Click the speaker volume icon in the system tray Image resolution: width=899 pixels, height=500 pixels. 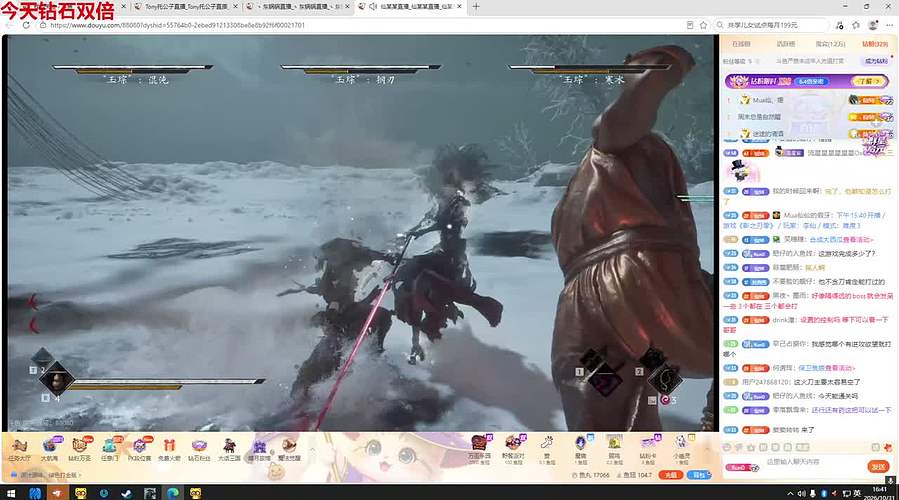802,493
